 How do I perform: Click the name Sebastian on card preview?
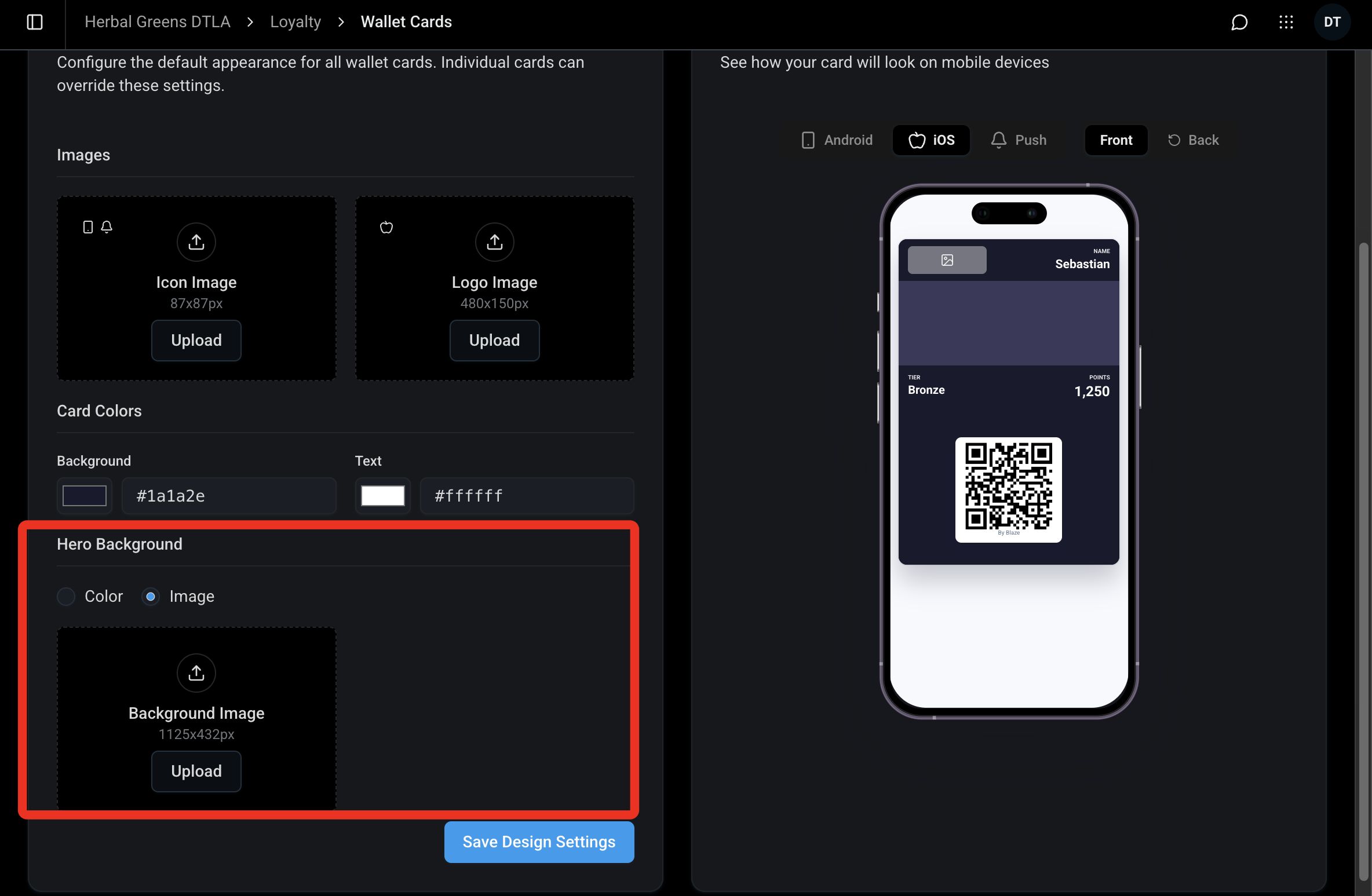1082,264
